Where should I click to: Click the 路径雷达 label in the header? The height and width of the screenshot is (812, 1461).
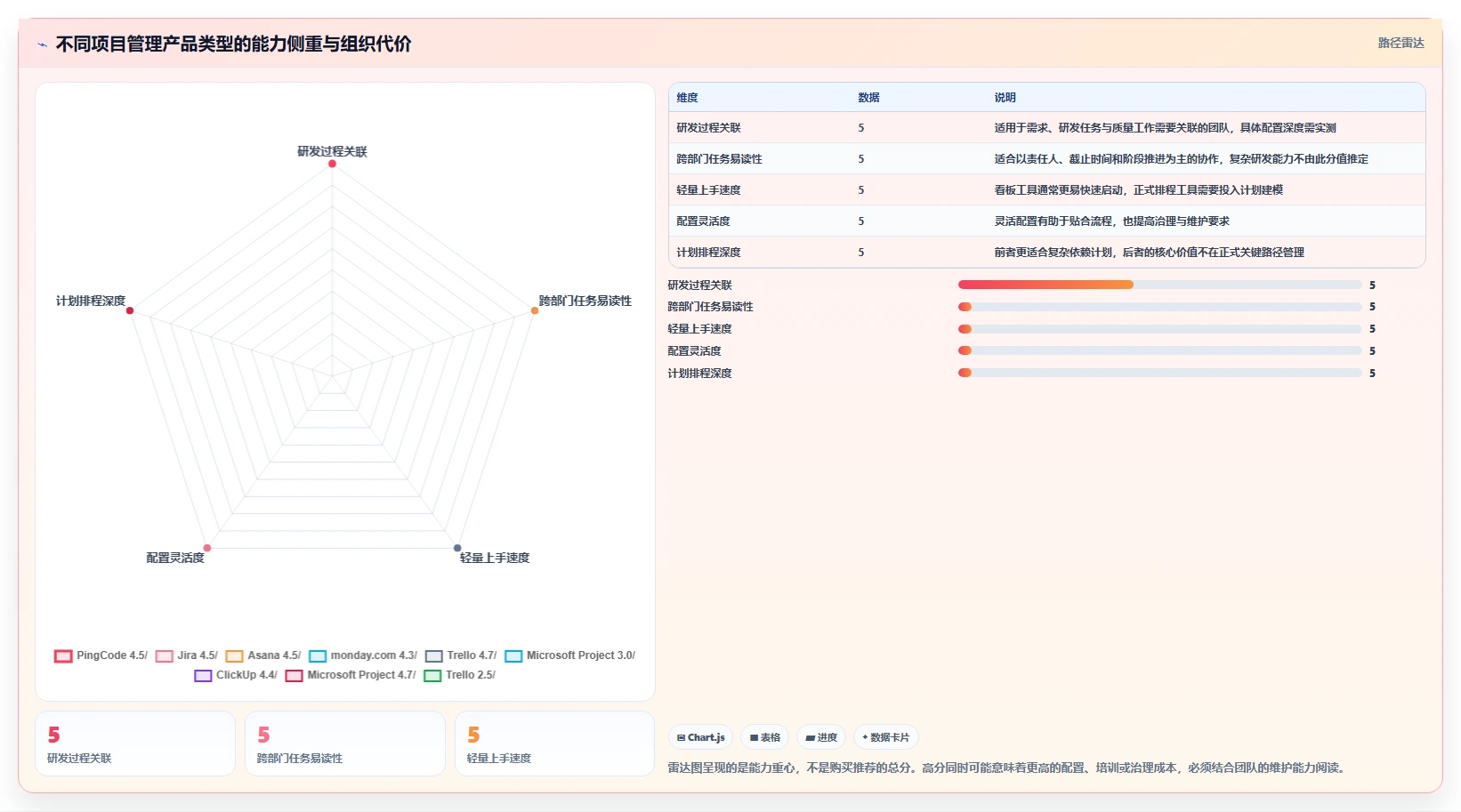(x=1400, y=43)
